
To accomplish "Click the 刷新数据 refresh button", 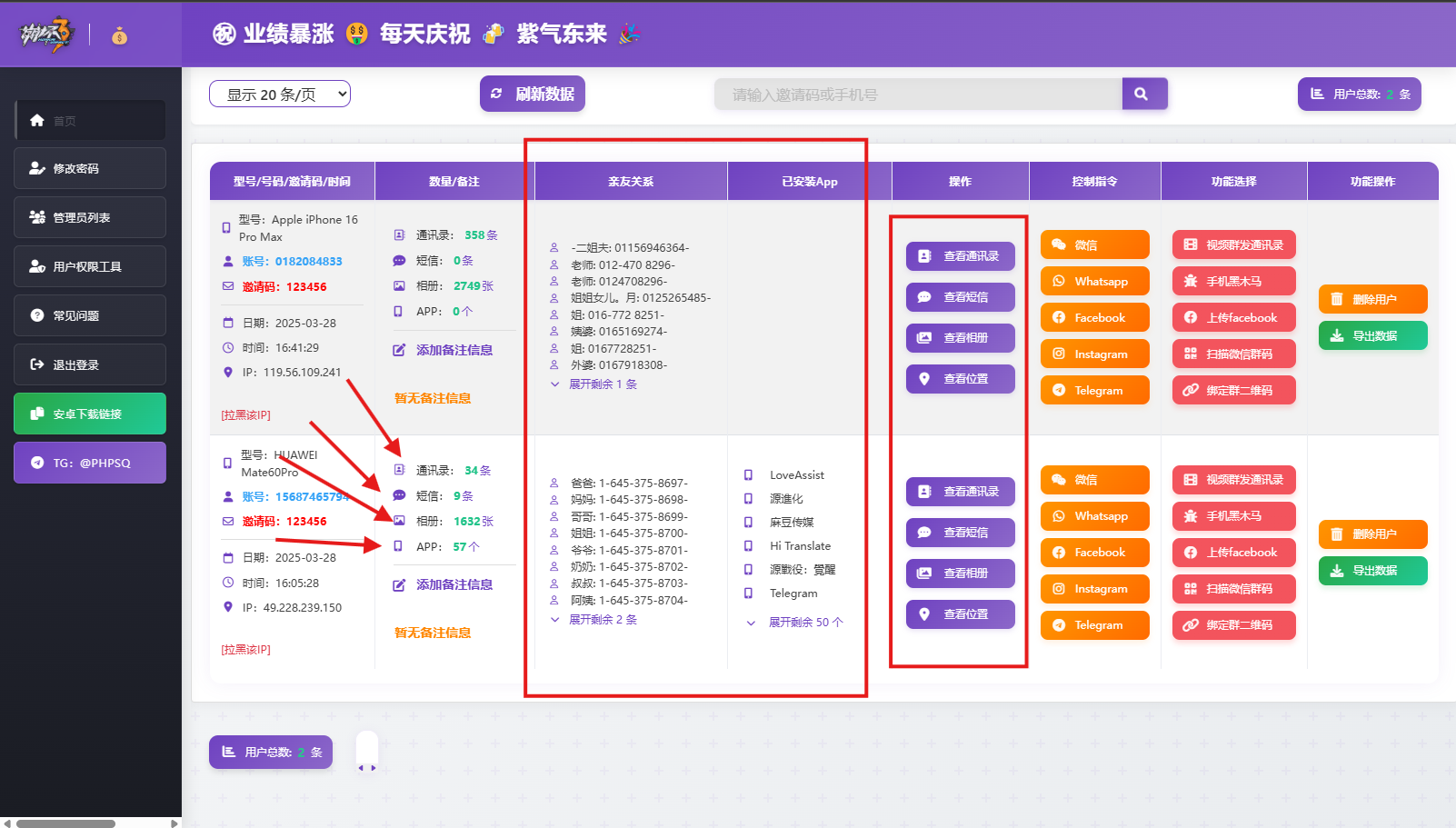I will [533, 93].
